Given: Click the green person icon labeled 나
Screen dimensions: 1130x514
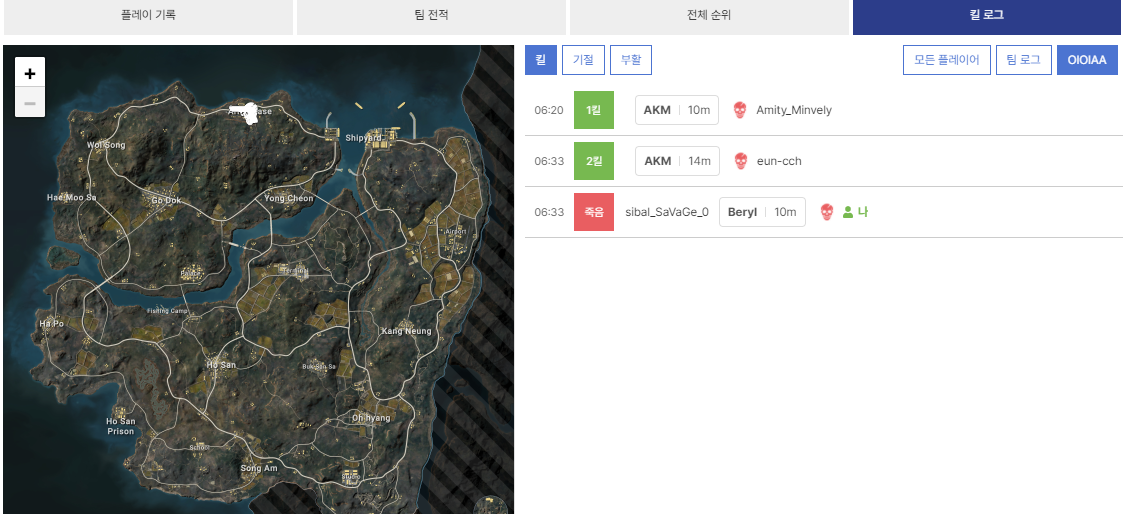Looking at the screenshot, I should pos(848,212).
